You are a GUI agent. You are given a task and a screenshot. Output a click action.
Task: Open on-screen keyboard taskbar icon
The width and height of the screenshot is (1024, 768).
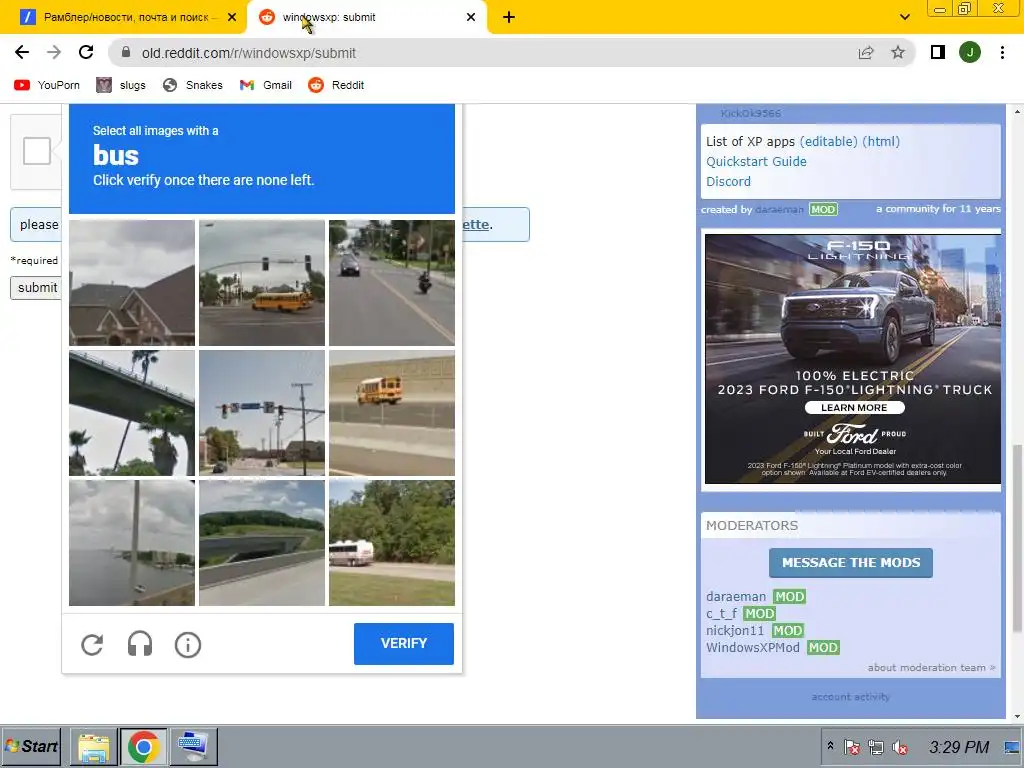(x=193, y=746)
